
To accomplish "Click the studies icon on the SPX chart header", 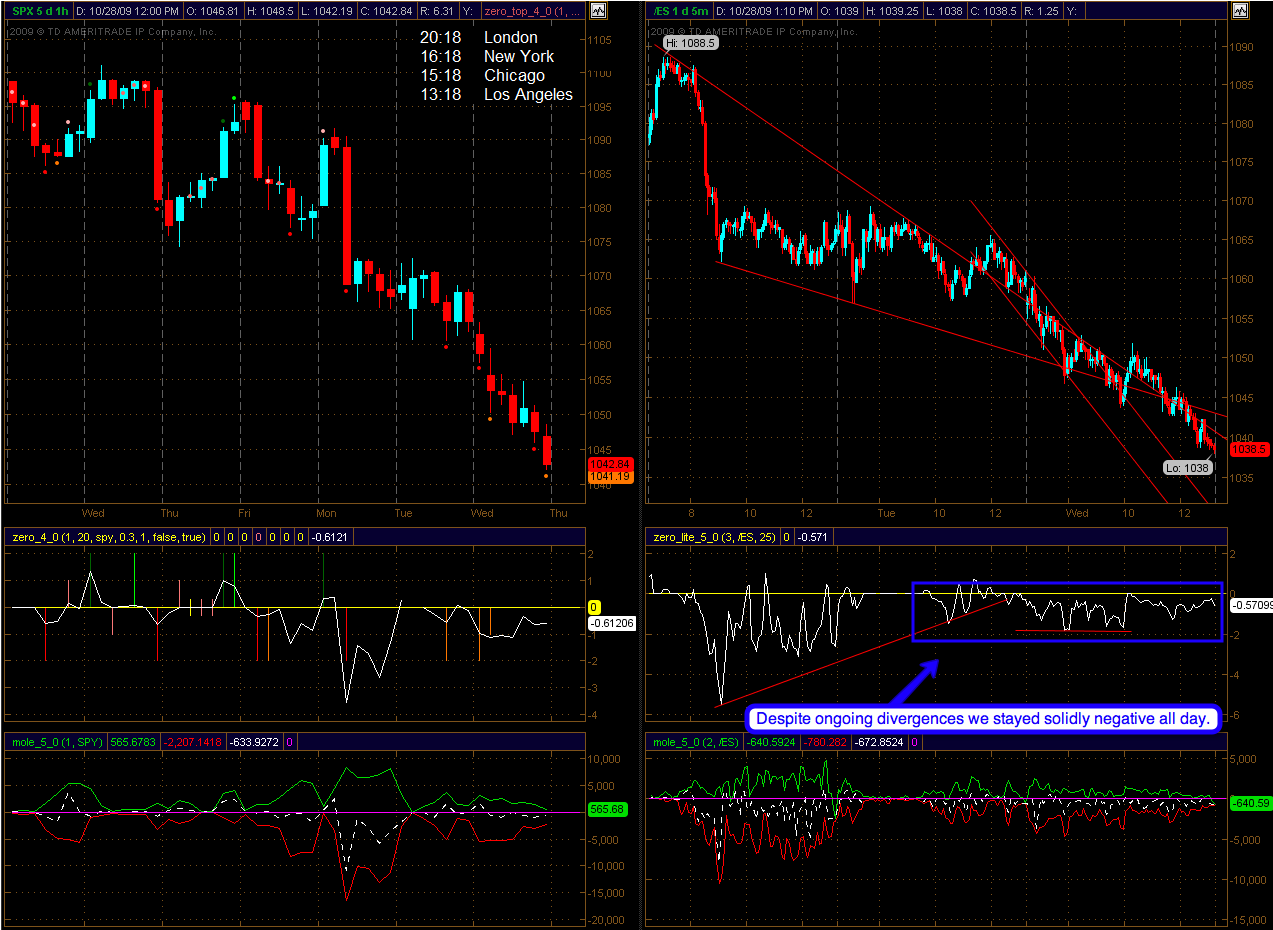I will click(x=598, y=11).
